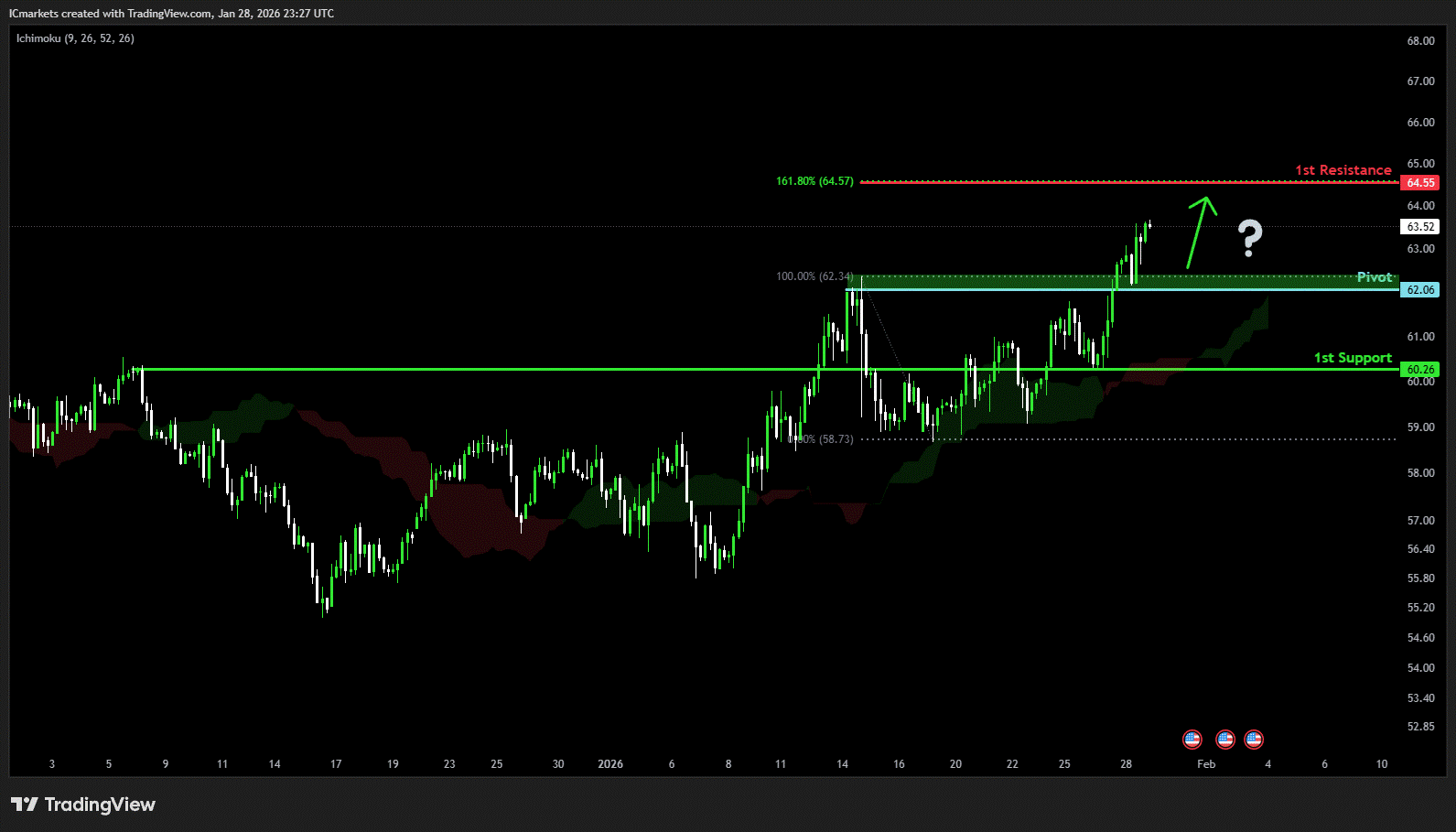Click the green 60.26 support price tag
Image resolution: width=1456 pixels, height=832 pixels.
tap(1419, 370)
